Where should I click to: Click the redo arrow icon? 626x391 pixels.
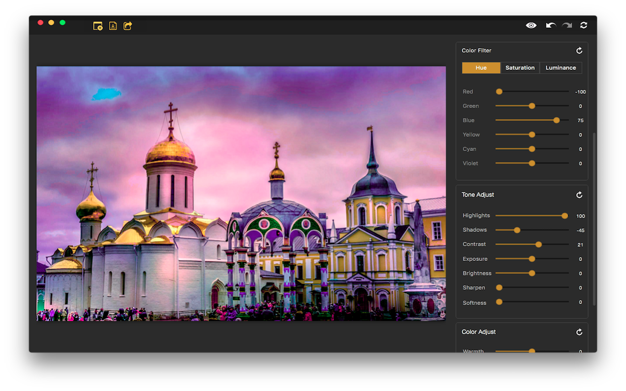pyautogui.click(x=567, y=26)
